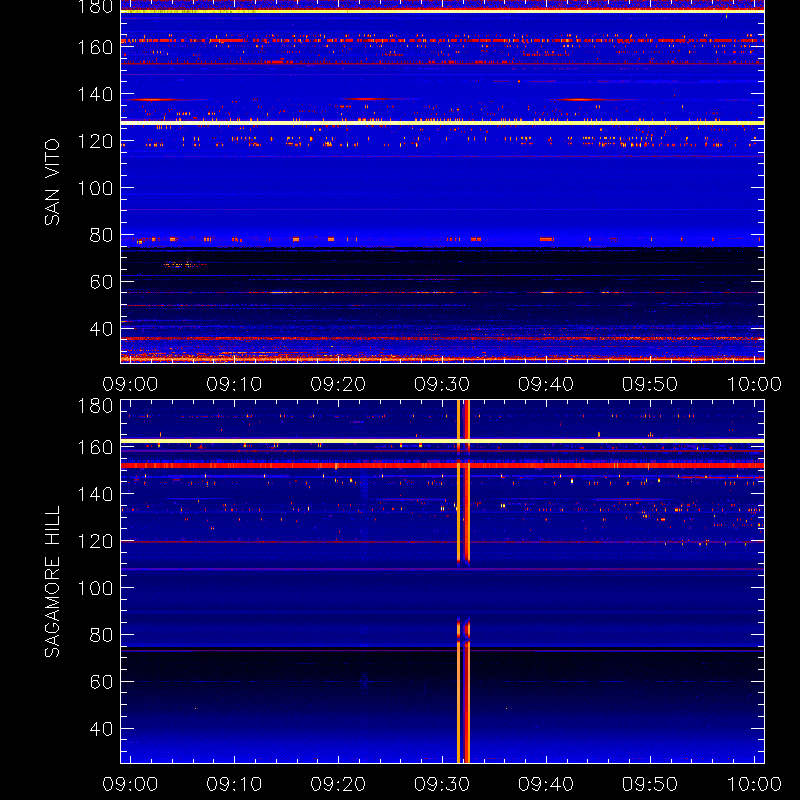Pick the 160 label on Sagamore Hill axis
This screenshot has height=800, width=800.
click(x=95, y=447)
